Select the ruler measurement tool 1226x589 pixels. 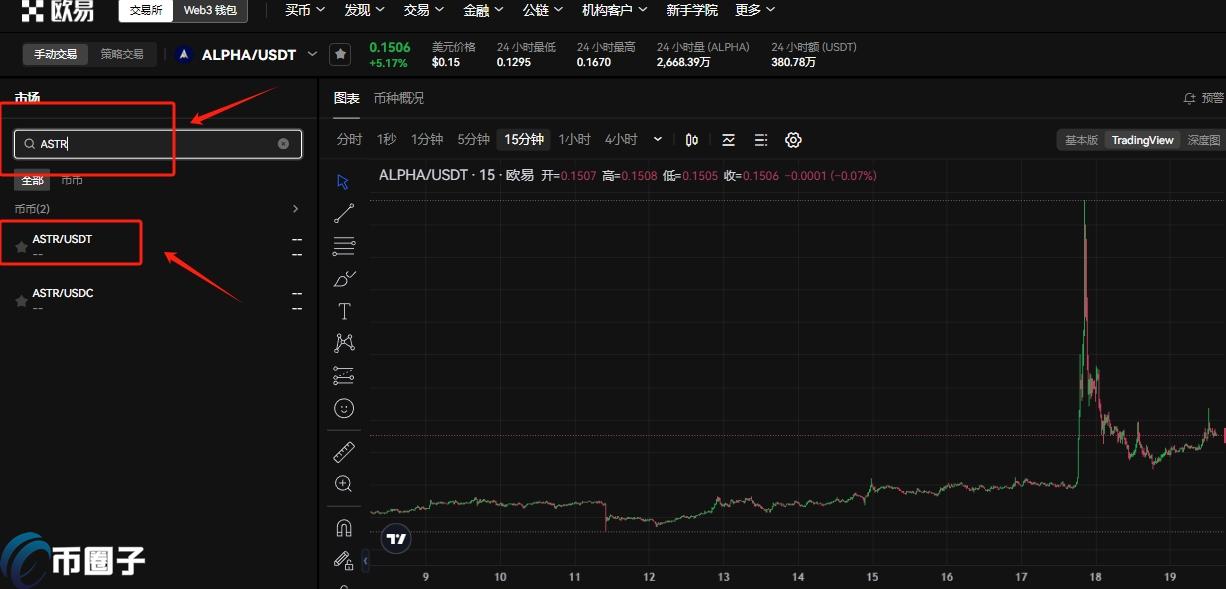(344, 451)
